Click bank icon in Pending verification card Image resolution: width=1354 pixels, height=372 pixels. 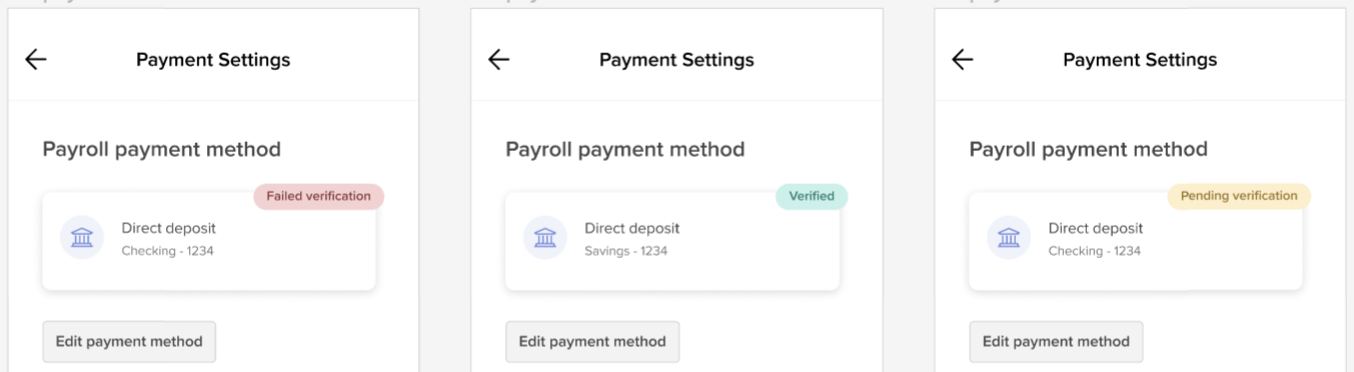pos(1009,238)
